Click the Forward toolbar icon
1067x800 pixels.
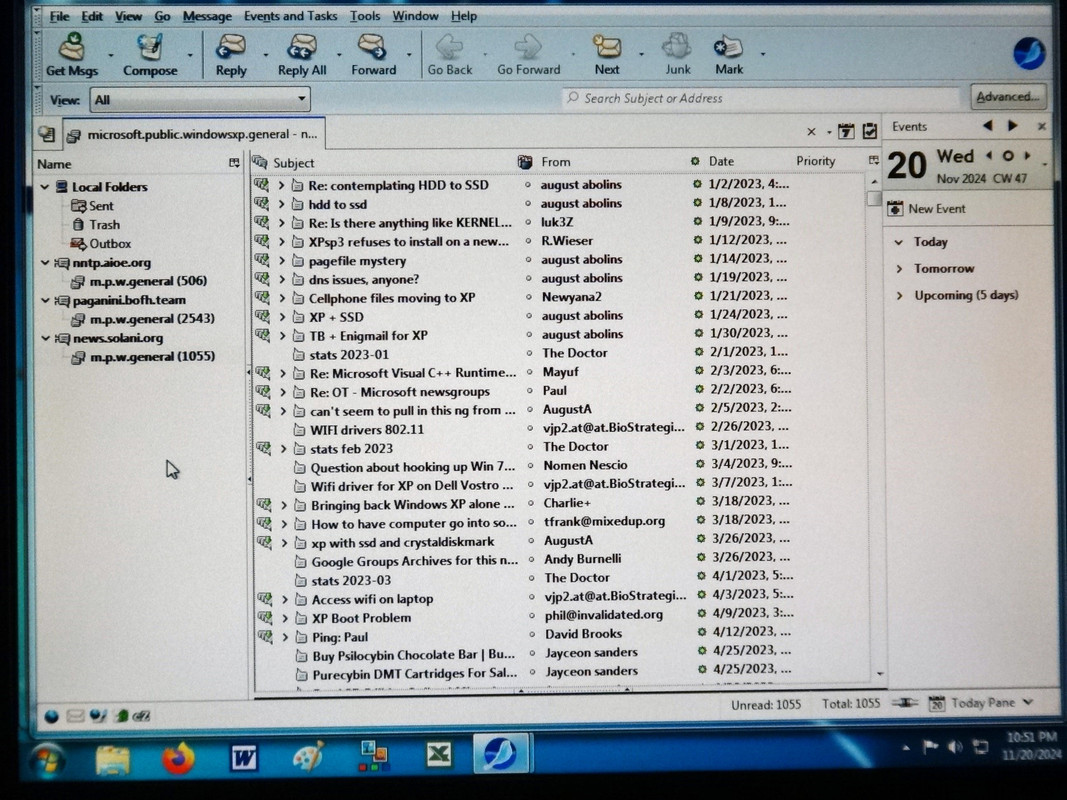coord(373,48)
